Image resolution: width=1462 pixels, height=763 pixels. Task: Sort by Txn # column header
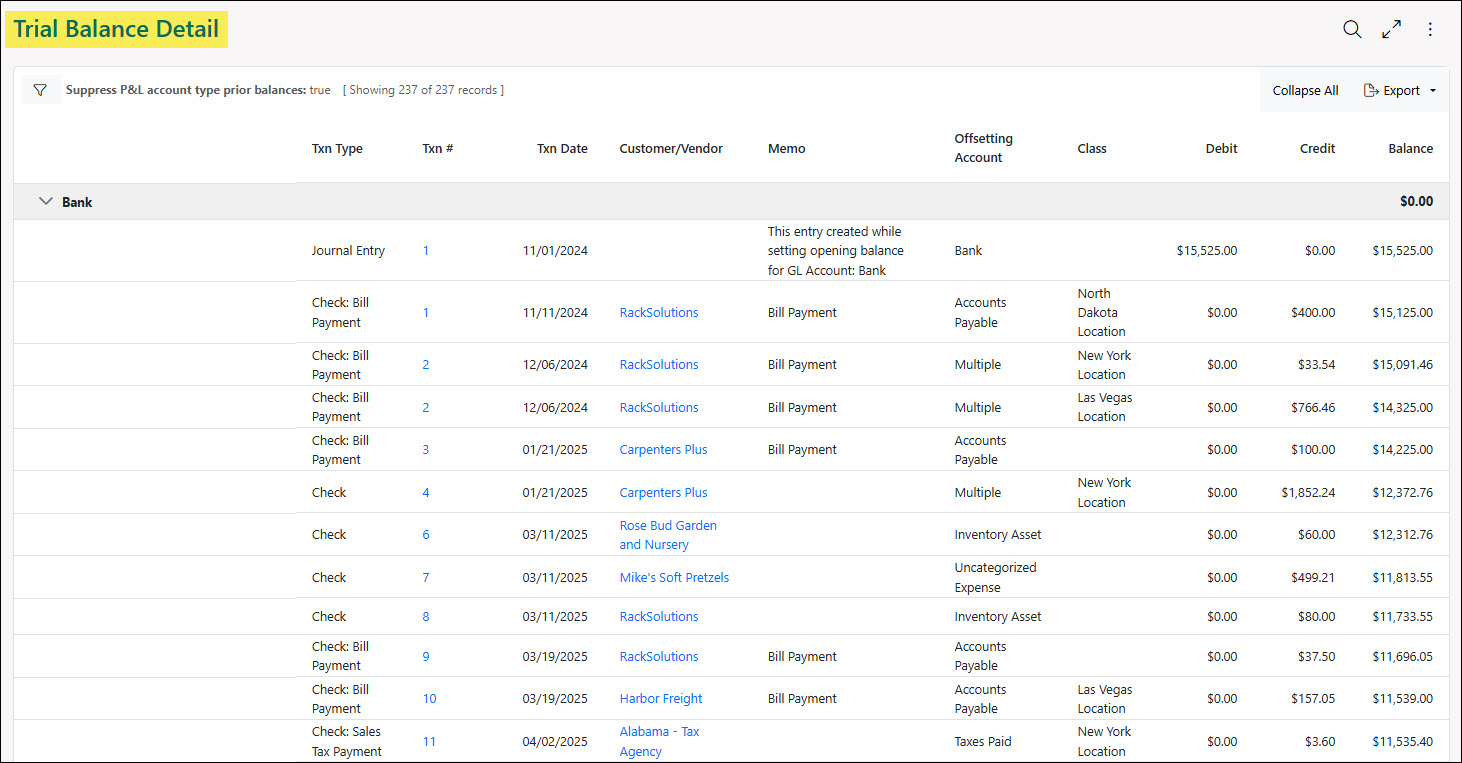438,148
